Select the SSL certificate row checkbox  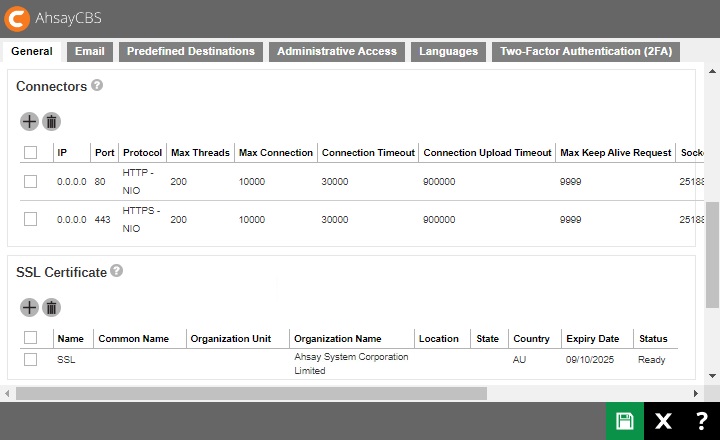30,360
